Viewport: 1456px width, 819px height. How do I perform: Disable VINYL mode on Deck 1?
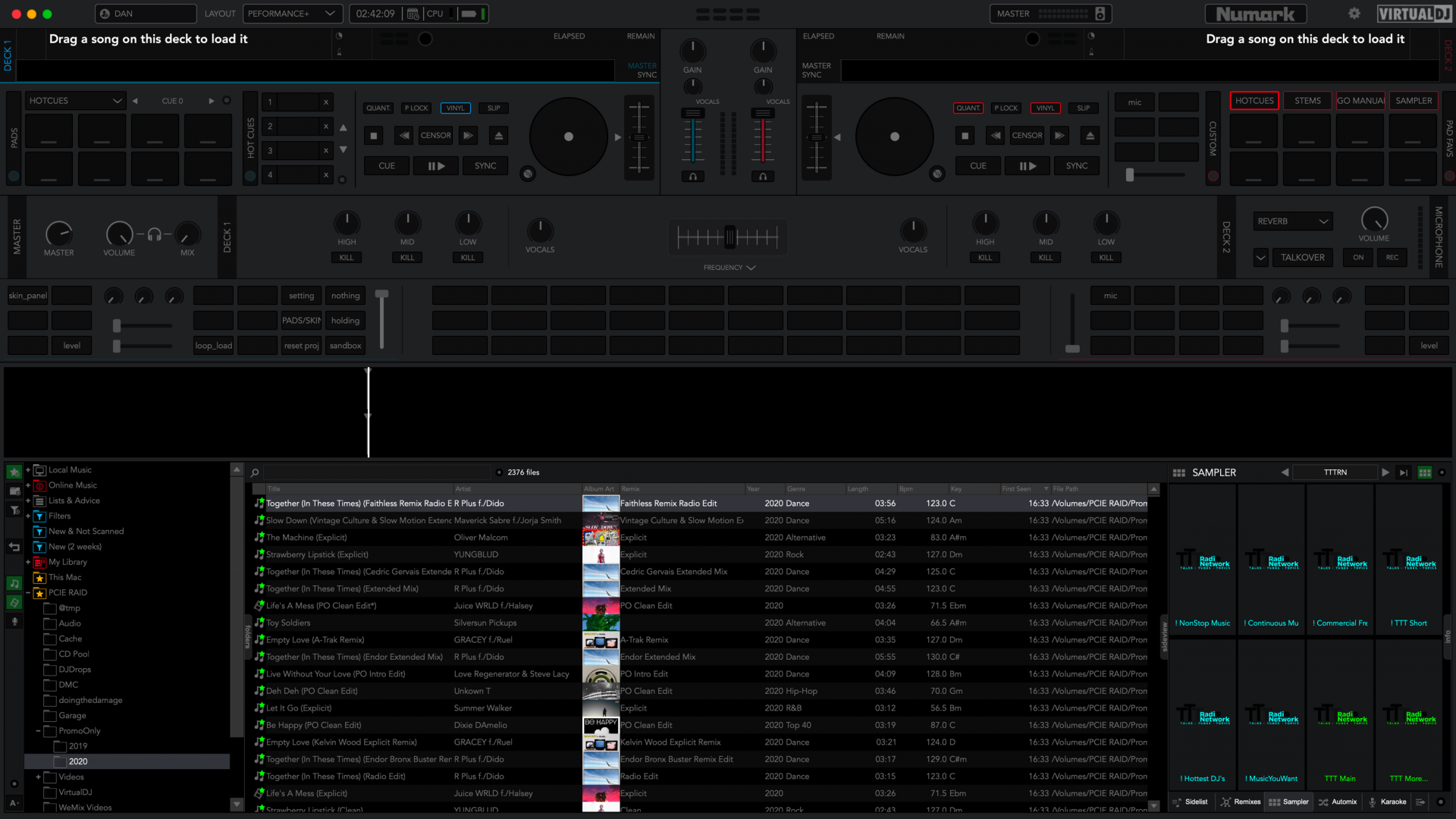pos(455,108)
